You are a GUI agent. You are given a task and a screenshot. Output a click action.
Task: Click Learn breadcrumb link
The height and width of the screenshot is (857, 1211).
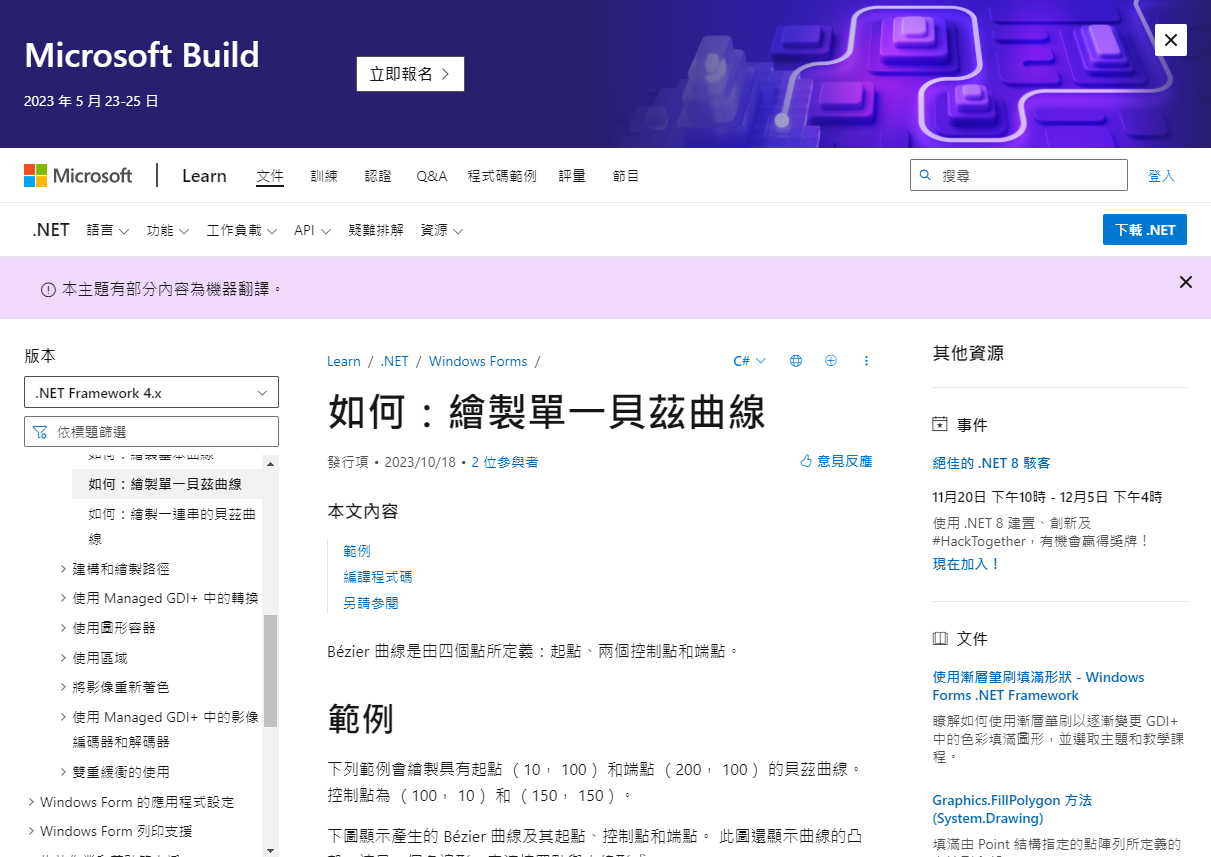pos(344,361)
